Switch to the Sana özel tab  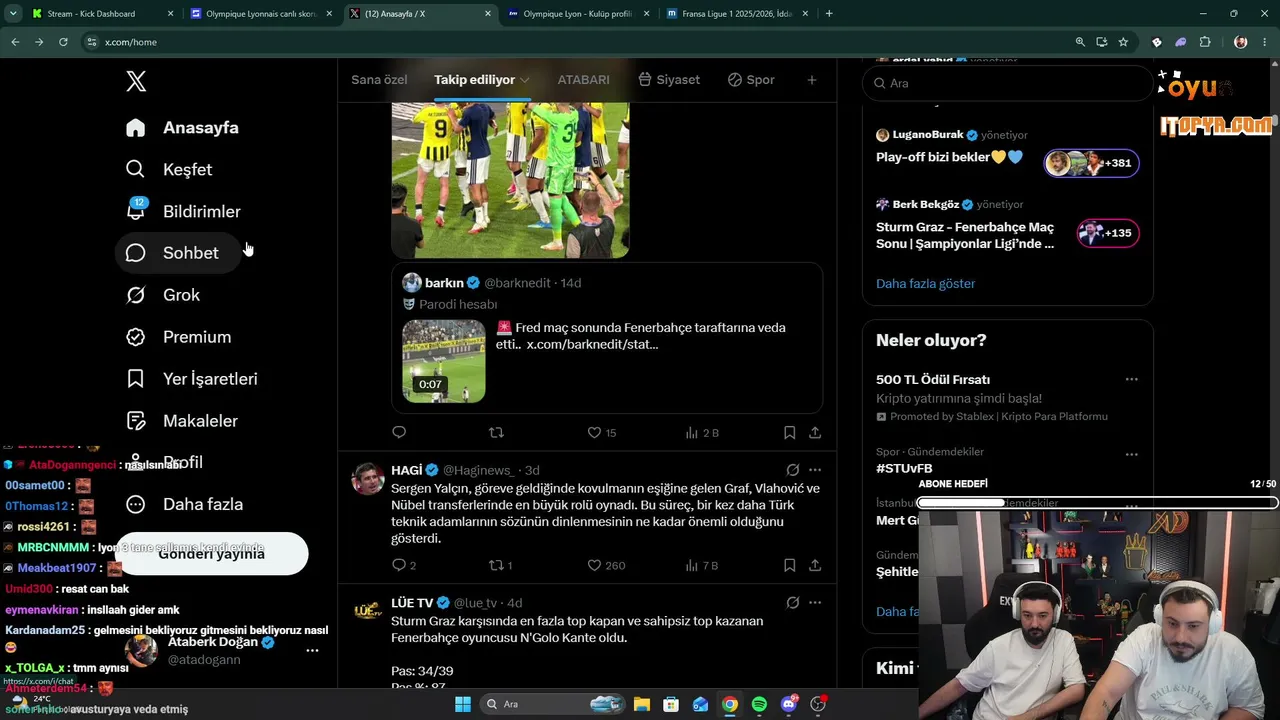pyautogui.click(x=379, y=80)
